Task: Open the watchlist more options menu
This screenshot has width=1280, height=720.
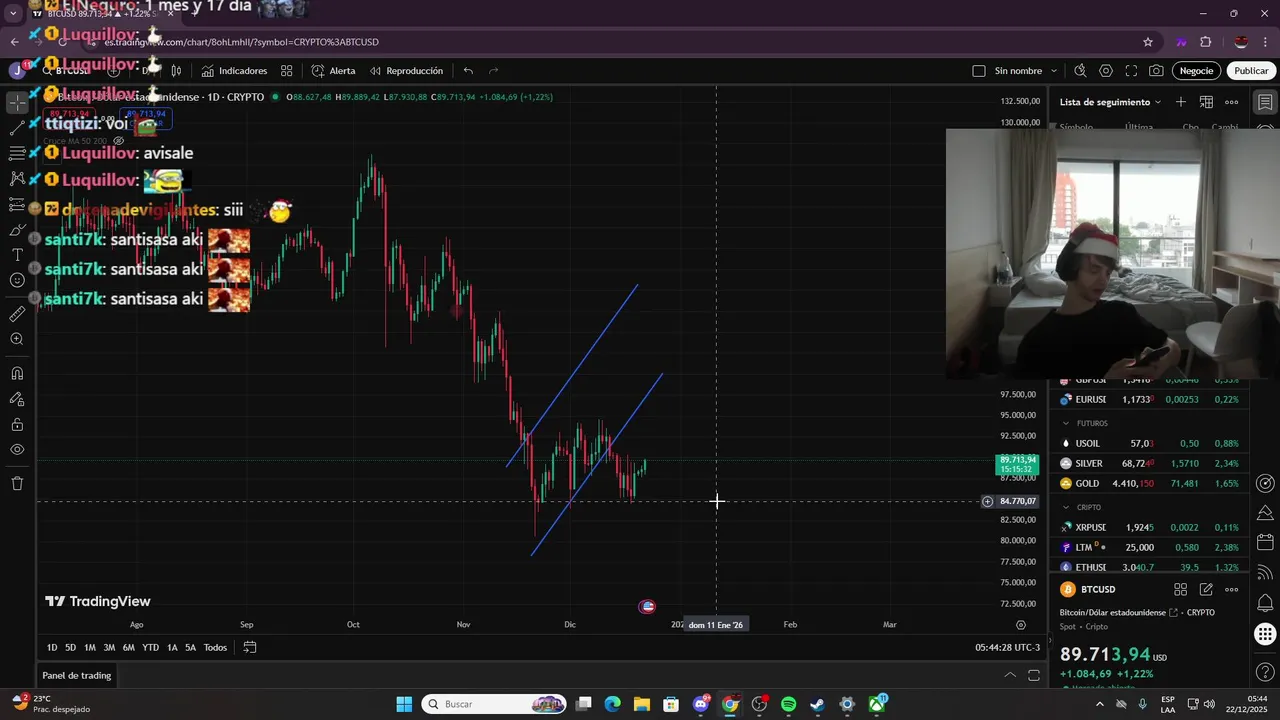Action: click(1232, 102)
